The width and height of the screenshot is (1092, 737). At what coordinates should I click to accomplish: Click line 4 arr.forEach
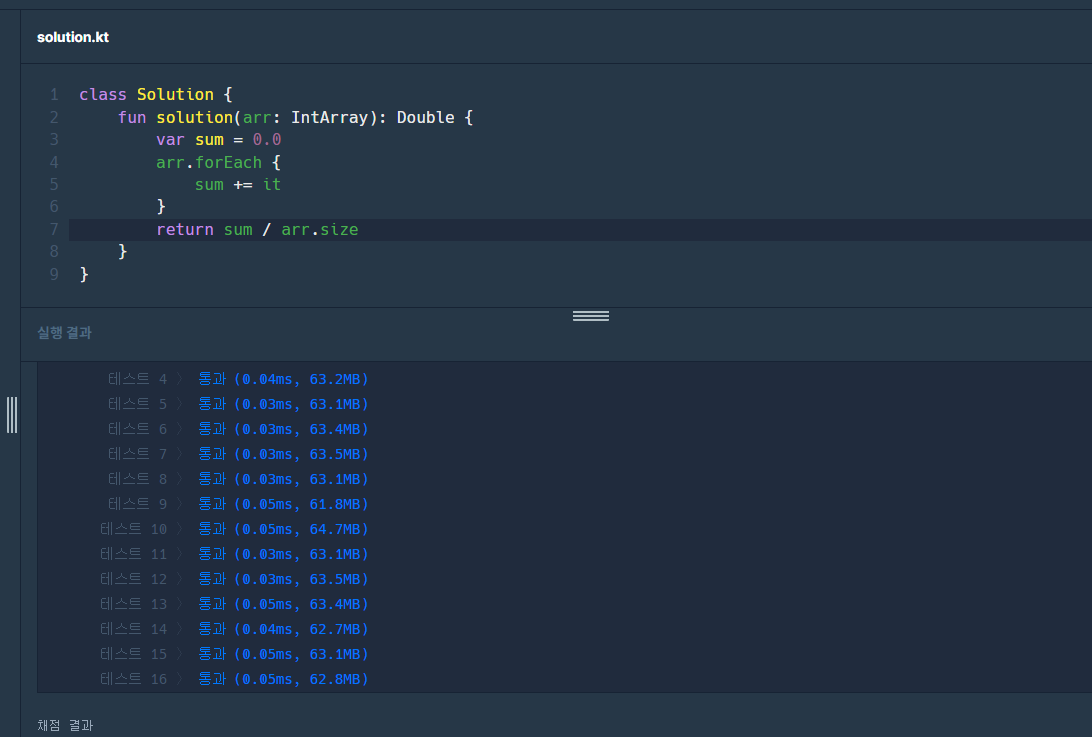point(218,162)
